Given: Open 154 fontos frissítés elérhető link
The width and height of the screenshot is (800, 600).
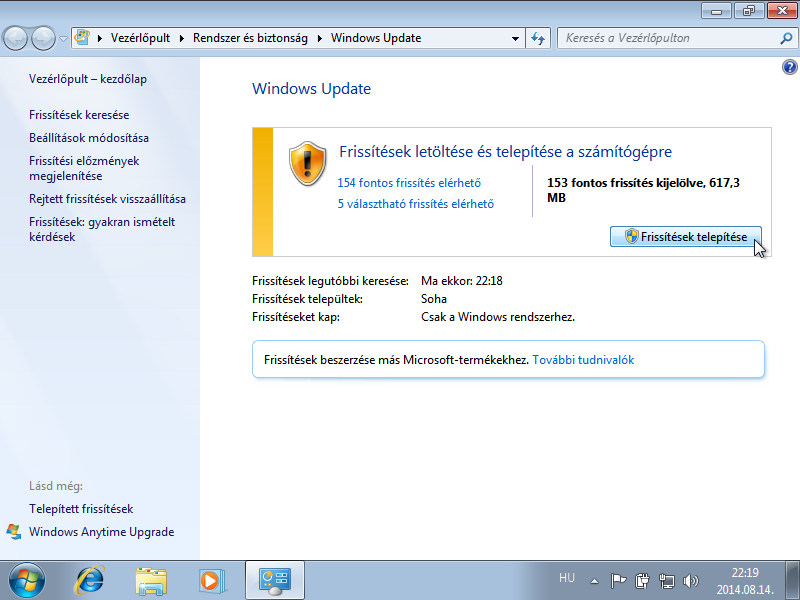Looking at the screenshot, I should [409, 183].
